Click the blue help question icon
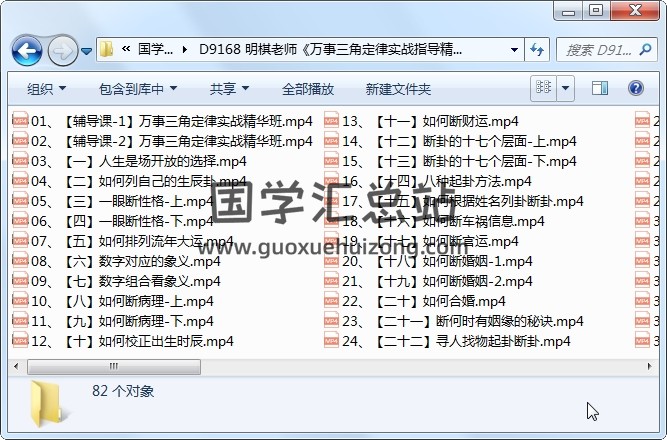Screen dimensions: 667x440 [x=636, y=88]
